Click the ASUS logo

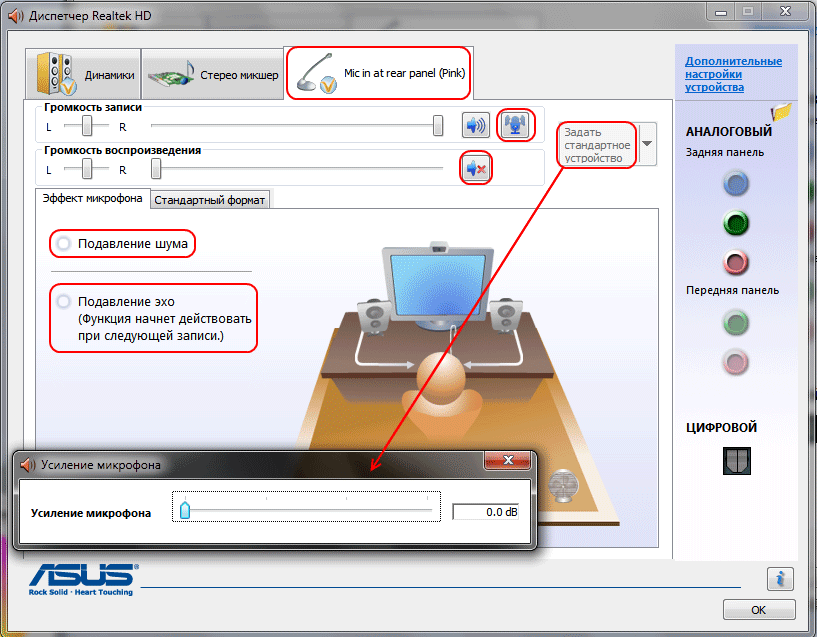[x=84, y=579]
